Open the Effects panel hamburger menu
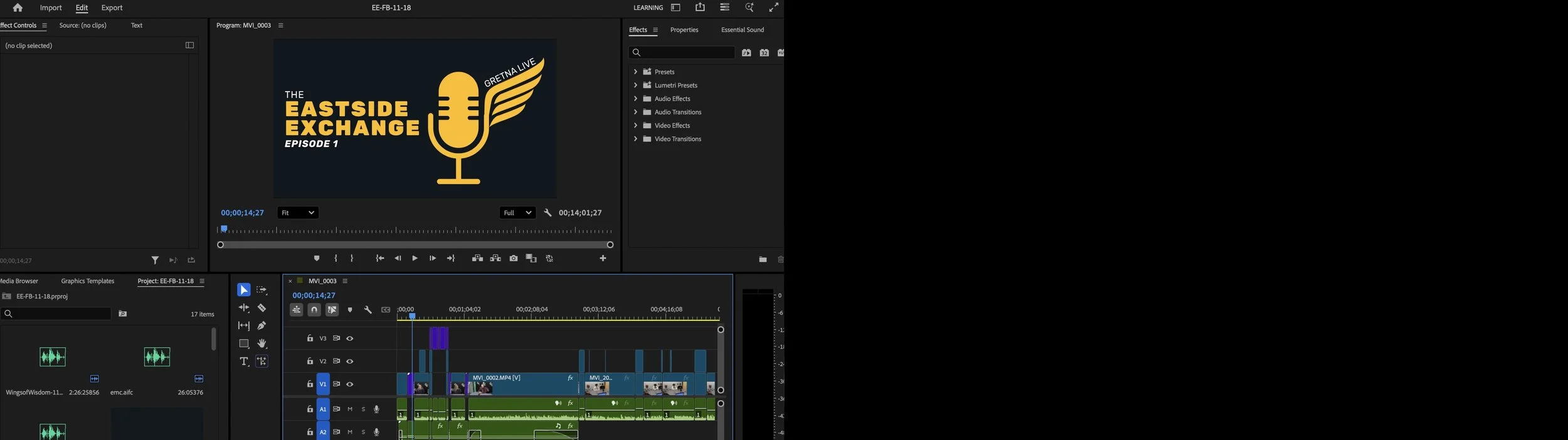Screen dimensions: 1568x440 pyautogui.click(x=655, y=30)
